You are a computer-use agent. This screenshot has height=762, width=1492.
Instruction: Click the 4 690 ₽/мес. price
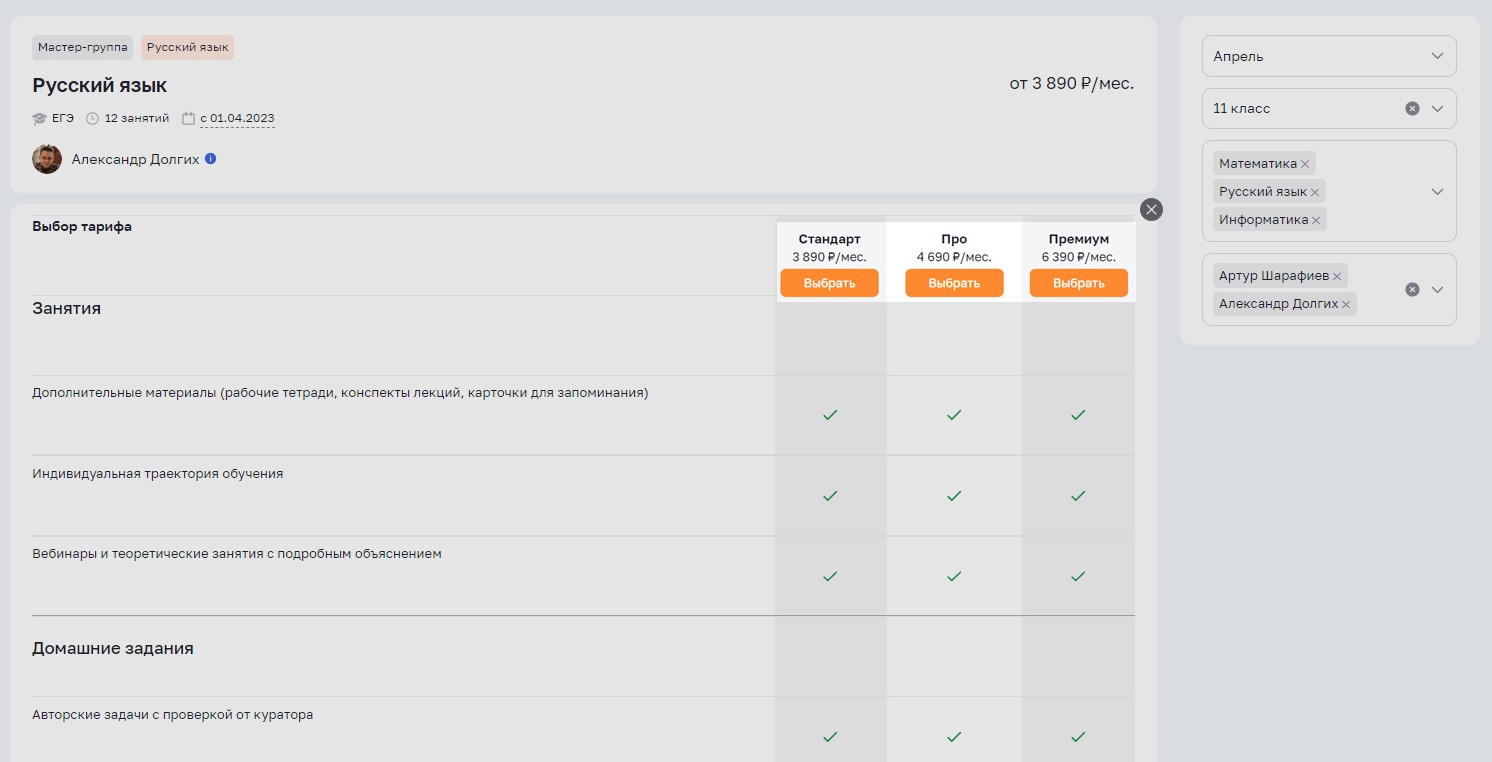(954, 257)
